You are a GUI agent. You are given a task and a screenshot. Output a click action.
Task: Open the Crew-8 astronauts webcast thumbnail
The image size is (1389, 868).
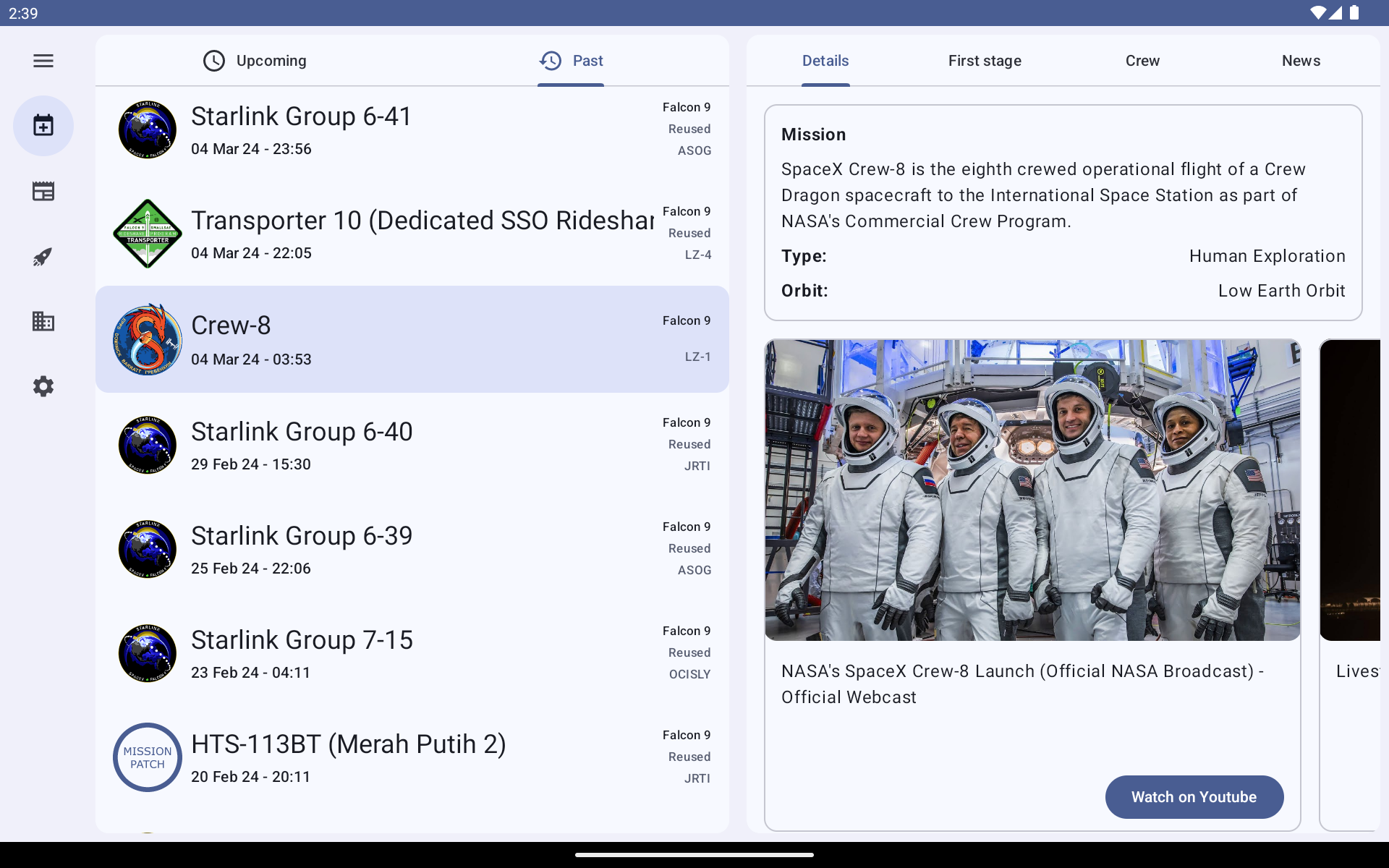(1032, 490)
